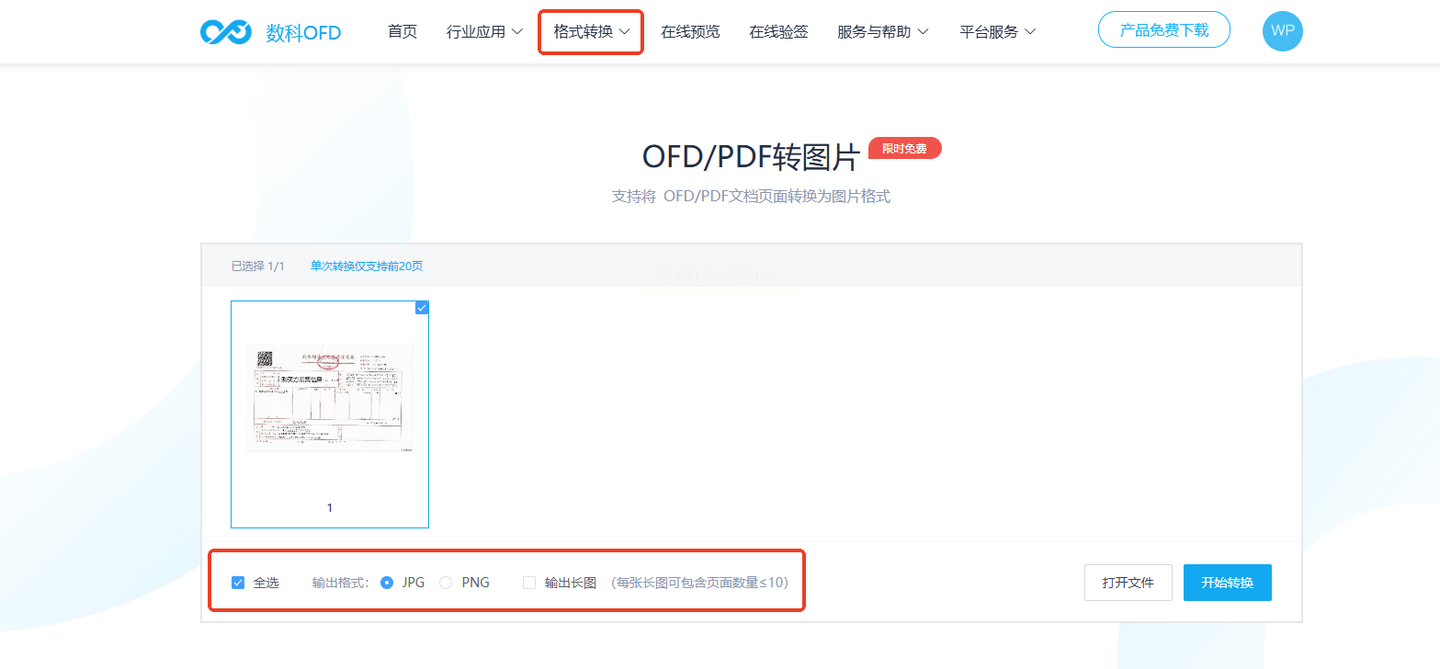Expand 平台服务 dropdown menu
The height and width of the screenshot is (669, 1440).
(998, 32)
